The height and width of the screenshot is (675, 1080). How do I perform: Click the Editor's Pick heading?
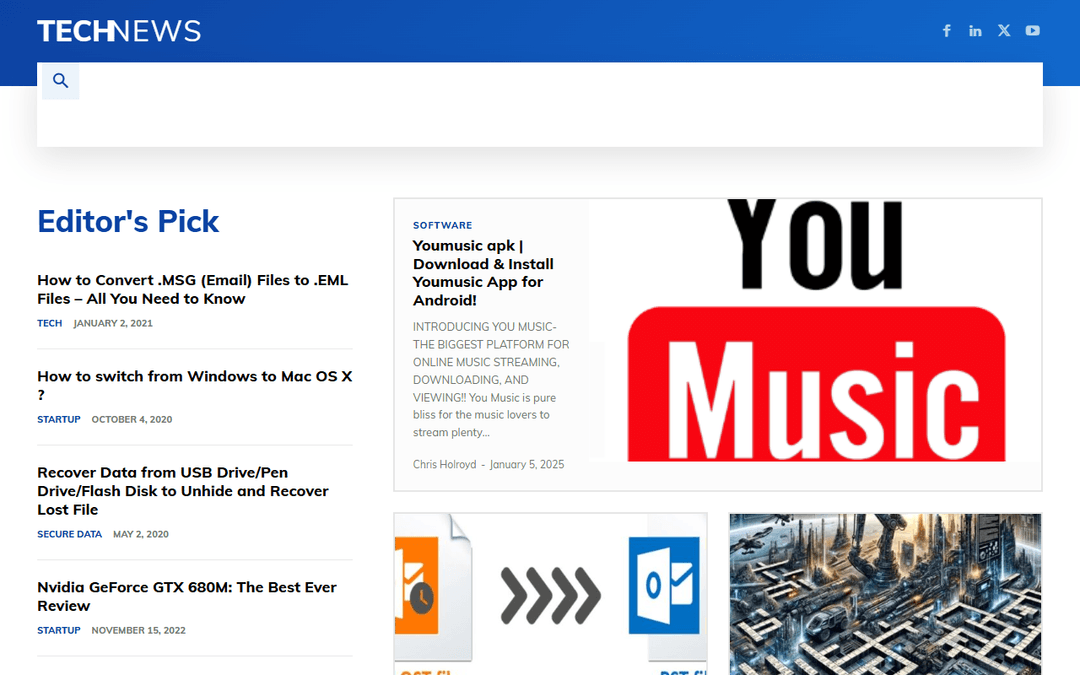click(128, 221)
